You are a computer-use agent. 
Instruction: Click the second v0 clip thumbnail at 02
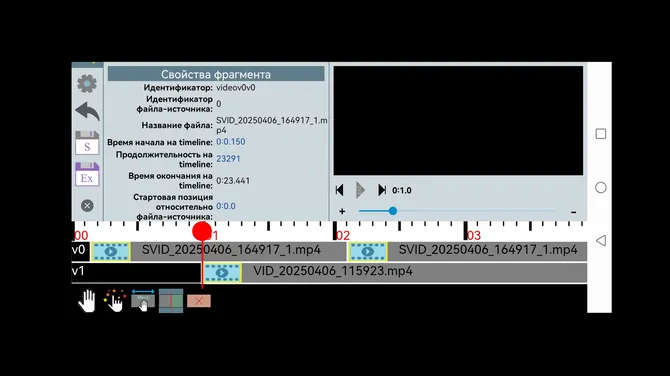click(367, 251)
